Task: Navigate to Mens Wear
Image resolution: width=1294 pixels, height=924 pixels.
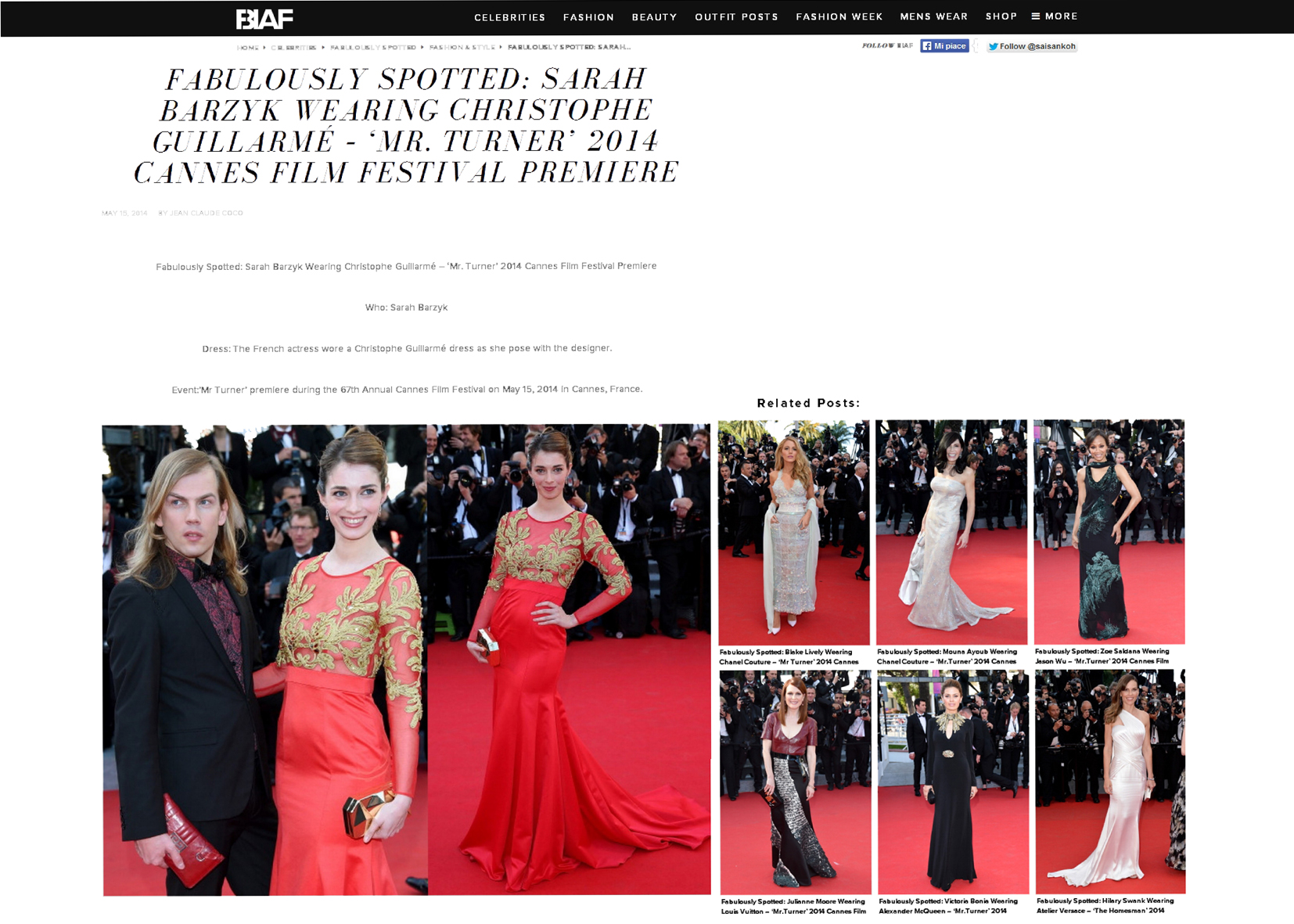Action: 933,16
